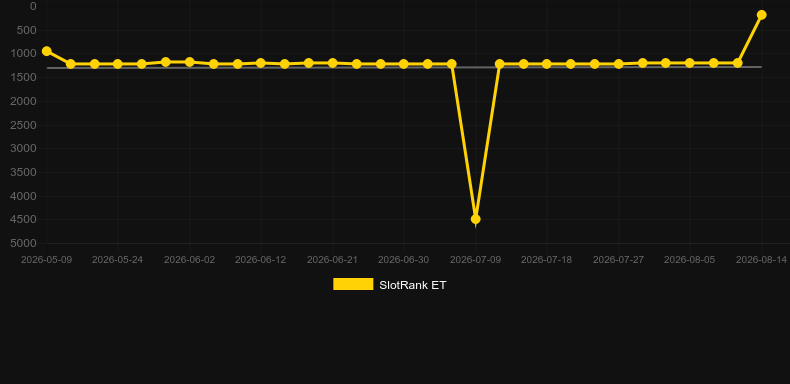Image resolution: width=790 pixels, height=384 pixels.
Task: Select the final data point at 2026-08-14
Action: pos(761,15)
